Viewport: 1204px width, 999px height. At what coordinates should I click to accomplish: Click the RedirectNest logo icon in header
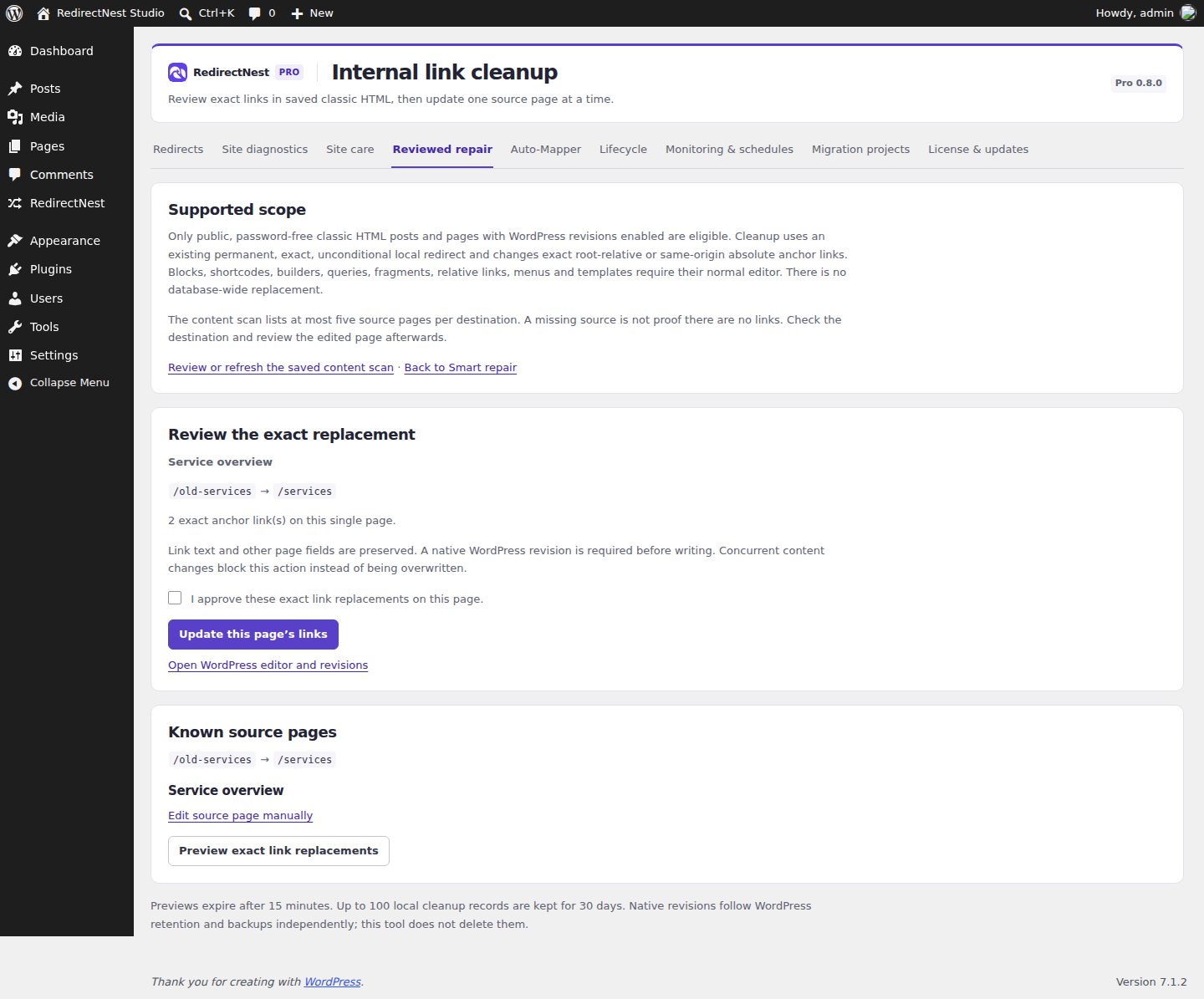tap(177, 73)
